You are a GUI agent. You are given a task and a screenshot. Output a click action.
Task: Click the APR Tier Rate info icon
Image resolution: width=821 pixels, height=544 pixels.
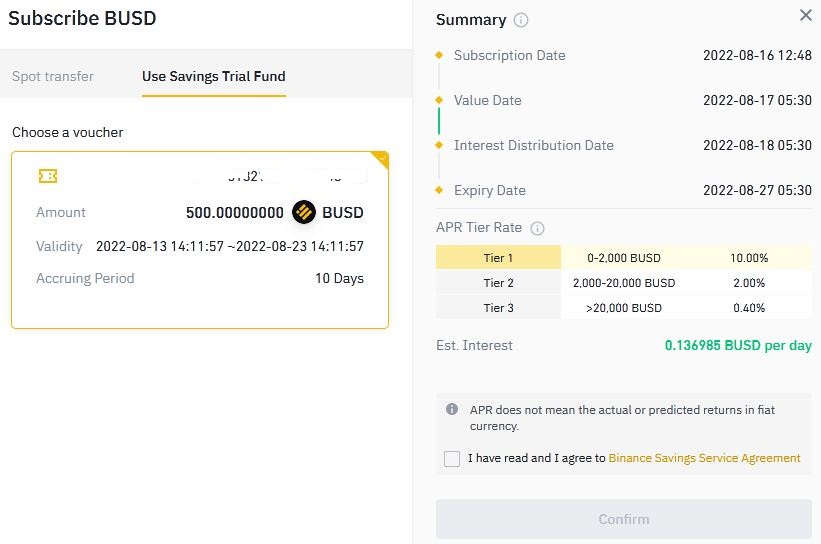click(x=537, y=228)
